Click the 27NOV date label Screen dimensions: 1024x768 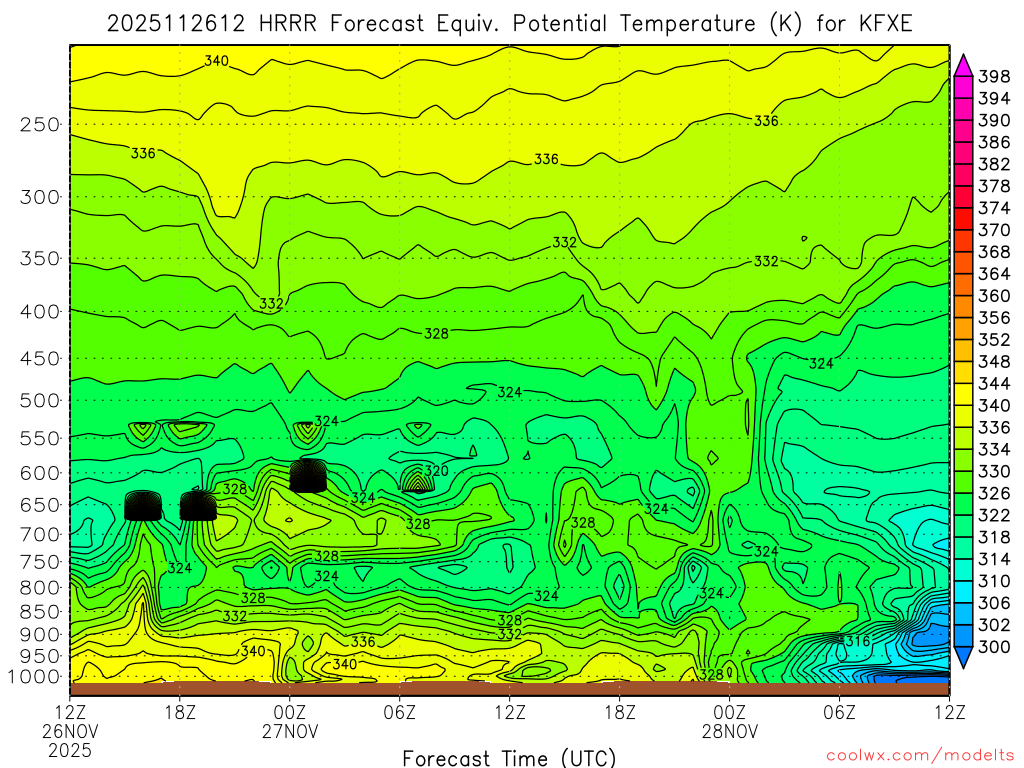[x=290, y=731]
